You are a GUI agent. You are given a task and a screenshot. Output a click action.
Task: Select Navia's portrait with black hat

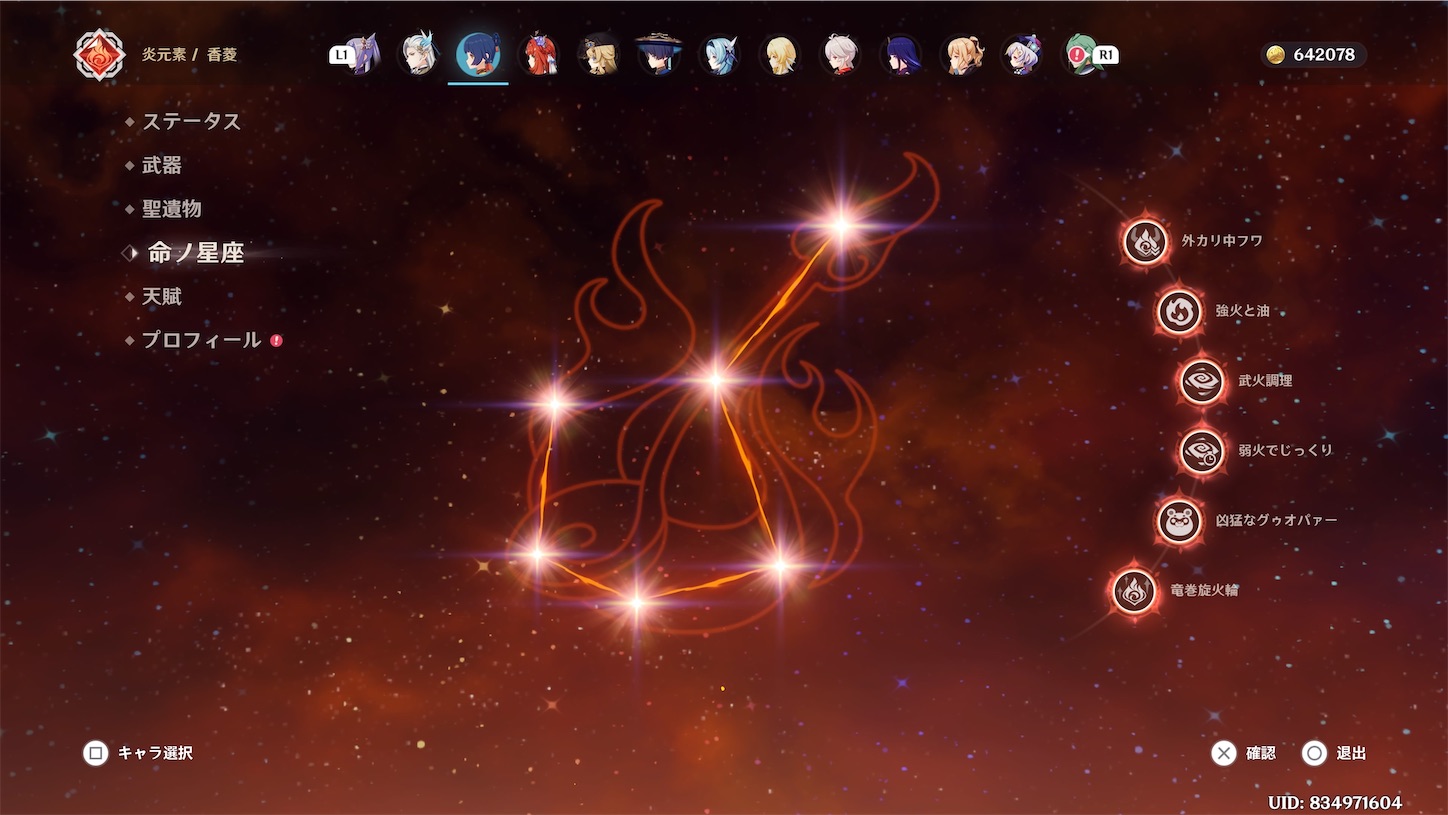pyautogui.click(x=599, y=54)
